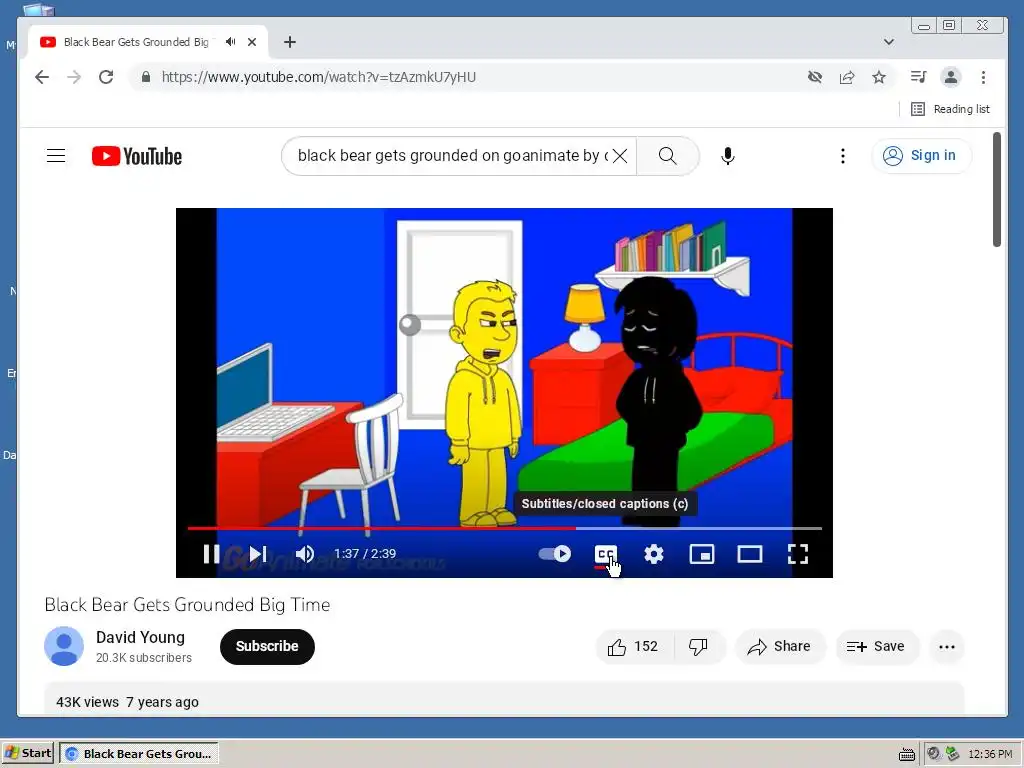Image resolution: width=1024 pixels, height=768 pixels.
Task: Open tracking protection eye icon
Action: [814, 77]
